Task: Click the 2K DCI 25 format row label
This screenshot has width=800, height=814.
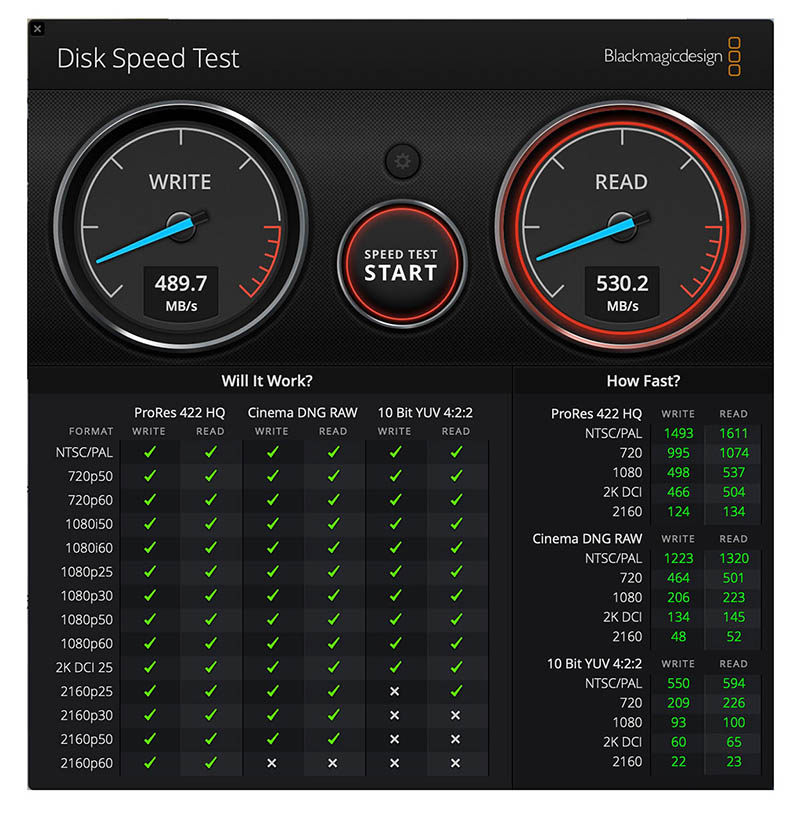Action: 84,667
